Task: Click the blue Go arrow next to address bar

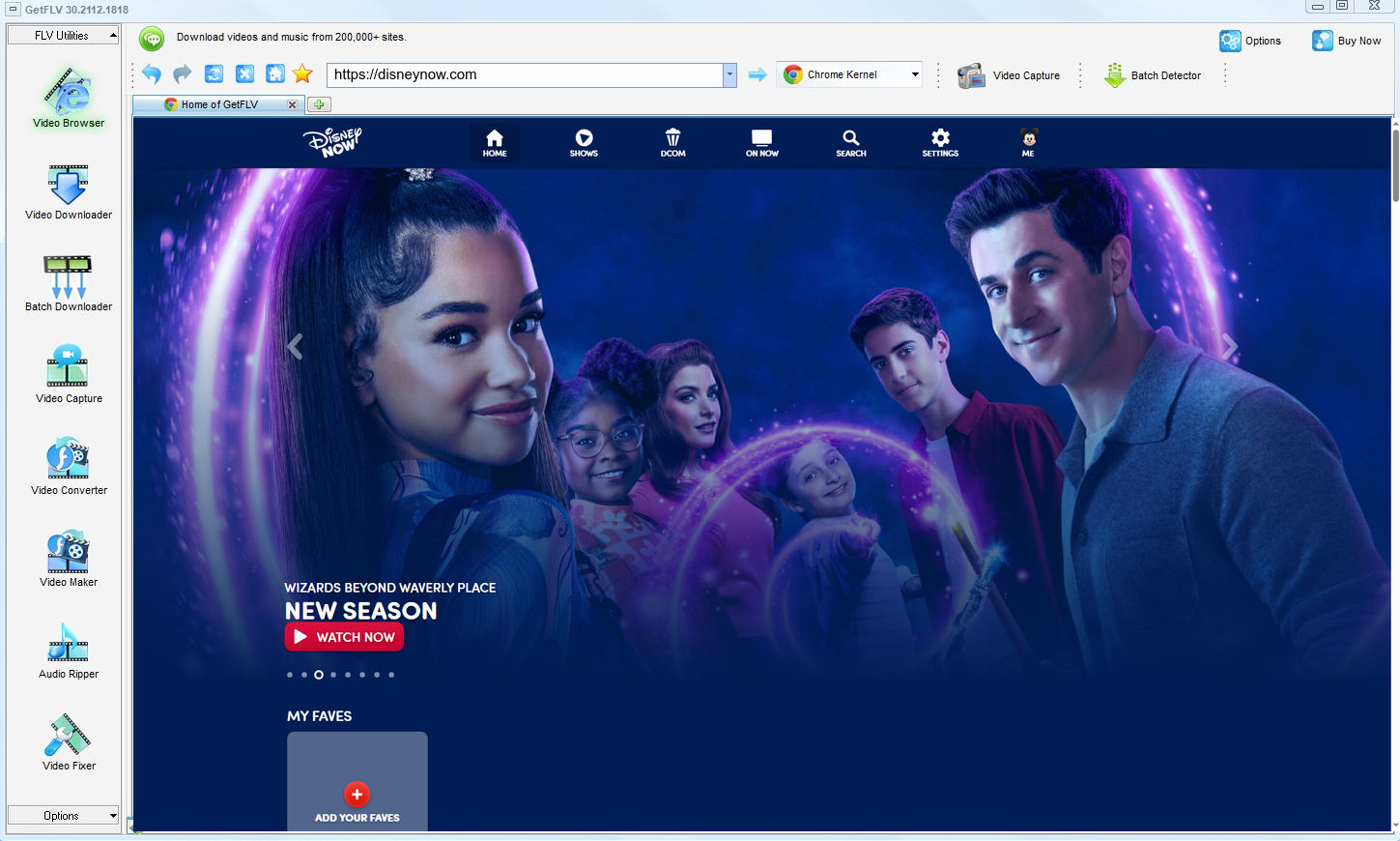Action: [x=757, y=74]
